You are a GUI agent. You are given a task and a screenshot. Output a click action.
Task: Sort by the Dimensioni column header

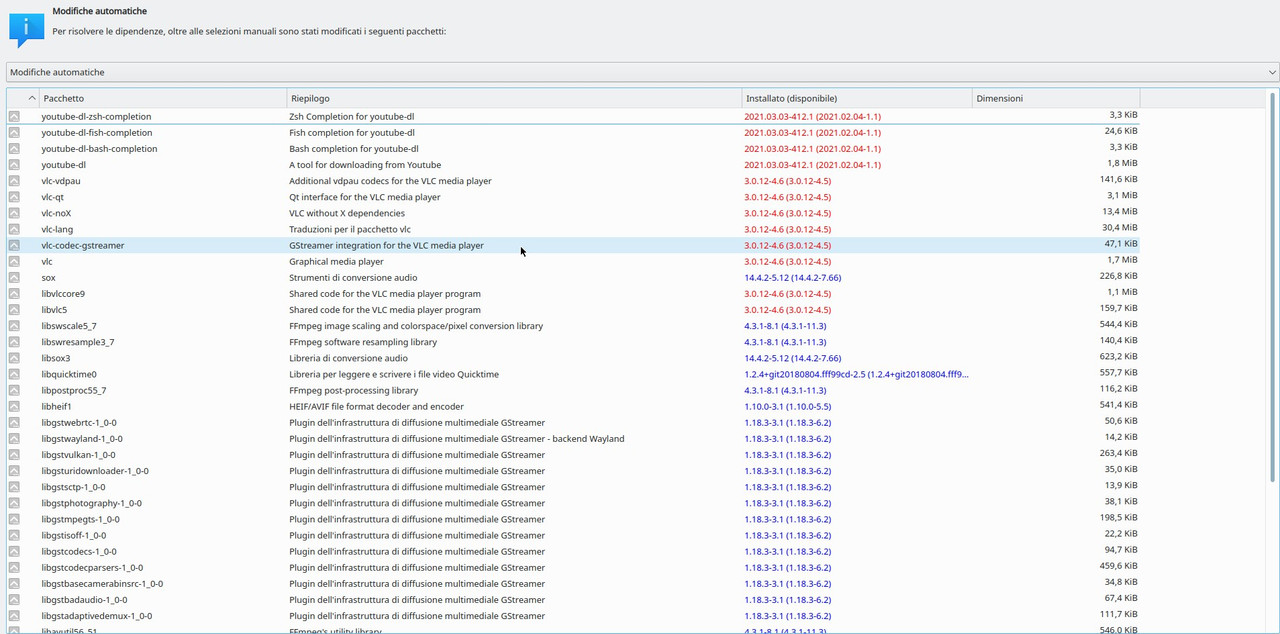coord(1056,98)
